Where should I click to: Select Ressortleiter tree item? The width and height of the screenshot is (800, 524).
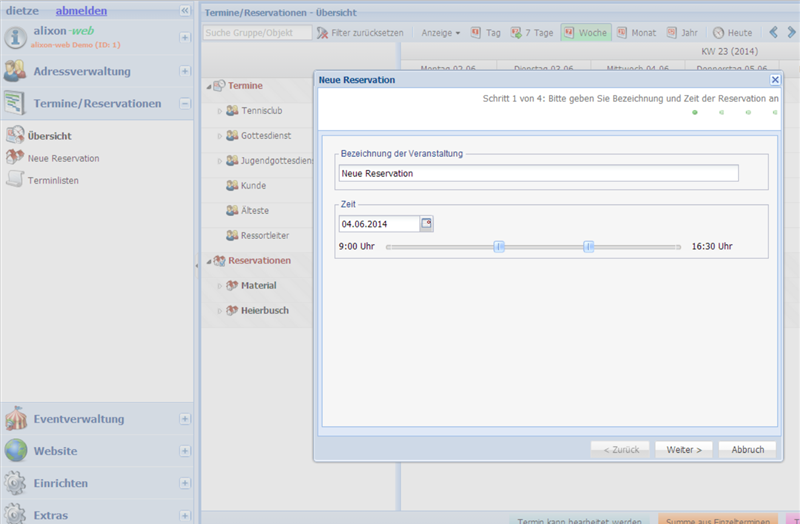(x=265, y=235)
